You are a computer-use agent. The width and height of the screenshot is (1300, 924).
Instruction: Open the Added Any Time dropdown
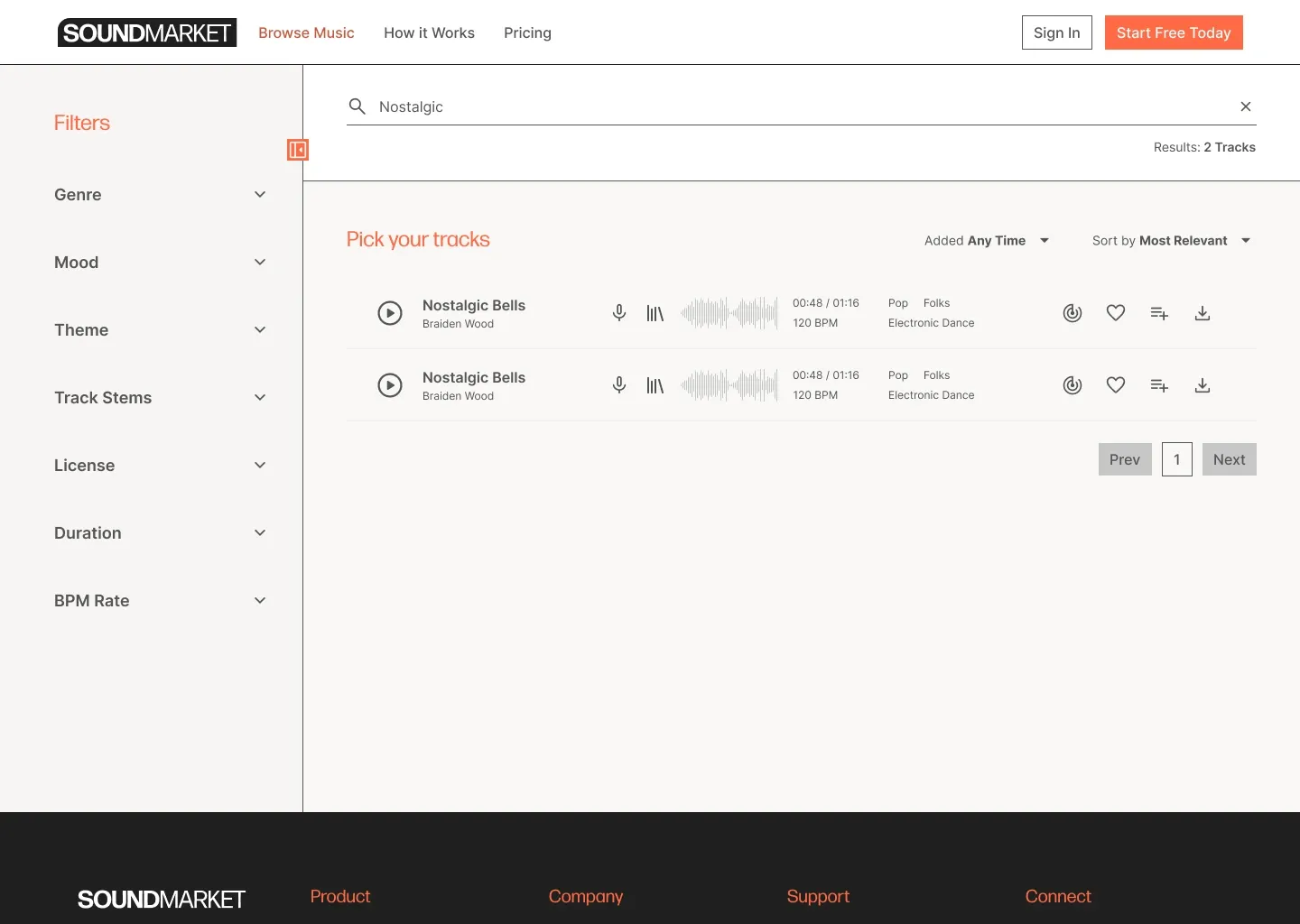tap(987, 241)
